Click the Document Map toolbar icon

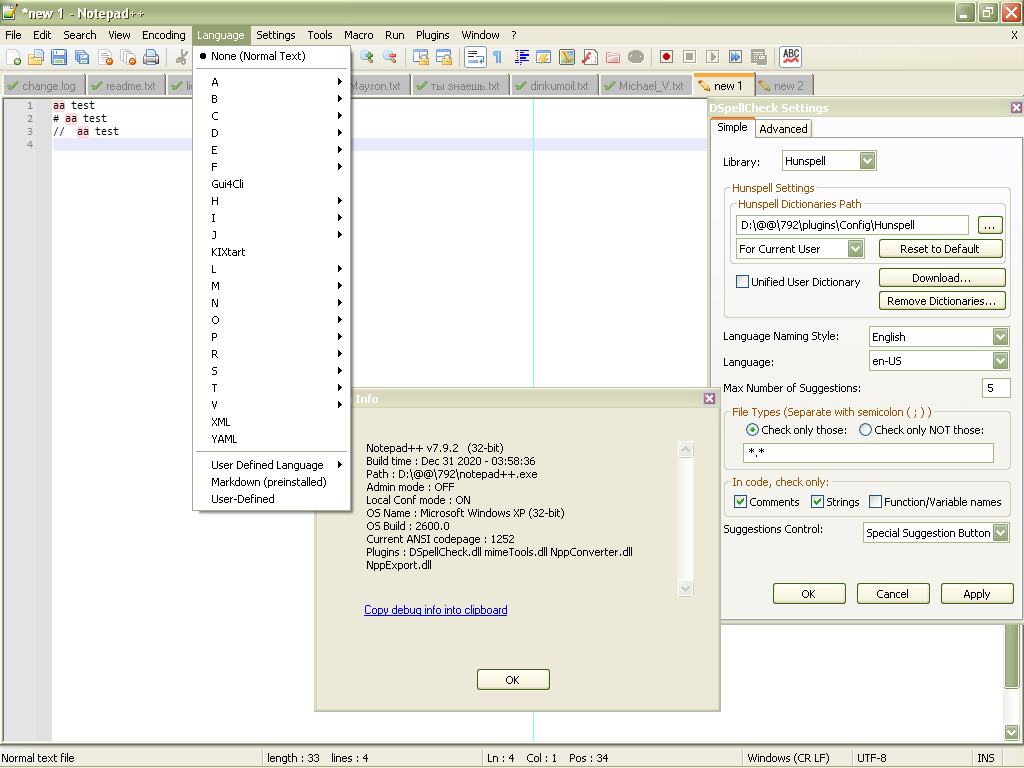pyautogui.click(x=567, y=57)
